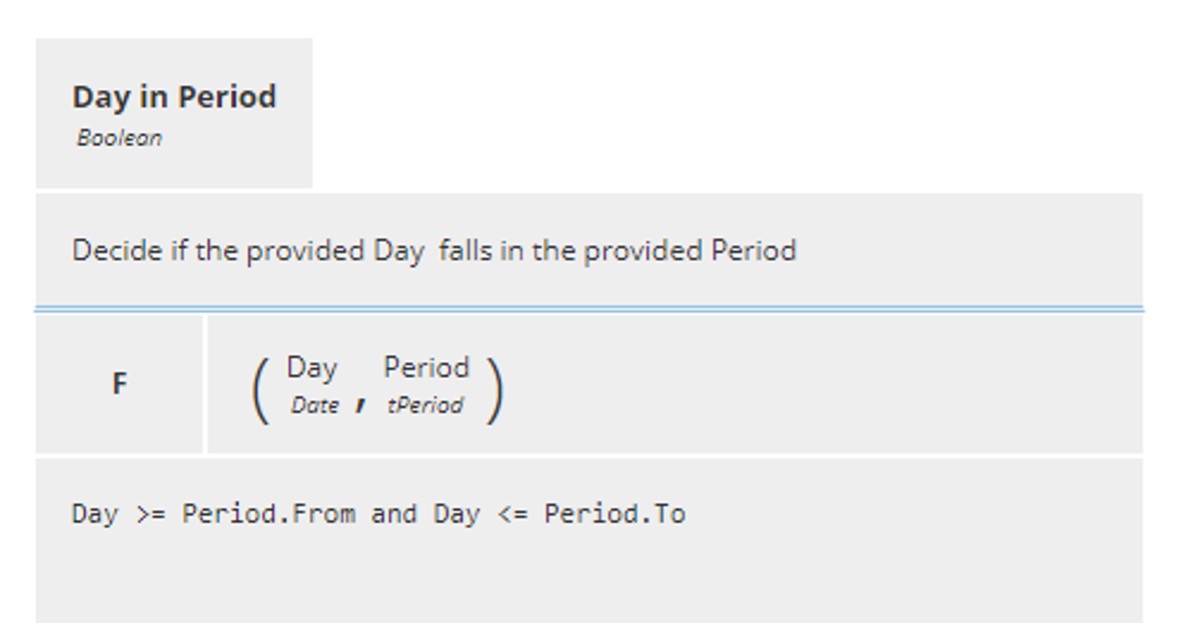Select the Period parameter name
Image resolution: width=1180 pixels, height=624 pixels.
coord(427,367)
